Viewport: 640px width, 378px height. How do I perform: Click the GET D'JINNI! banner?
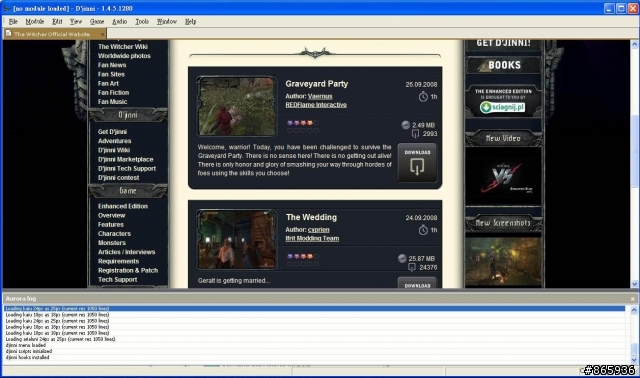(504, 44)
